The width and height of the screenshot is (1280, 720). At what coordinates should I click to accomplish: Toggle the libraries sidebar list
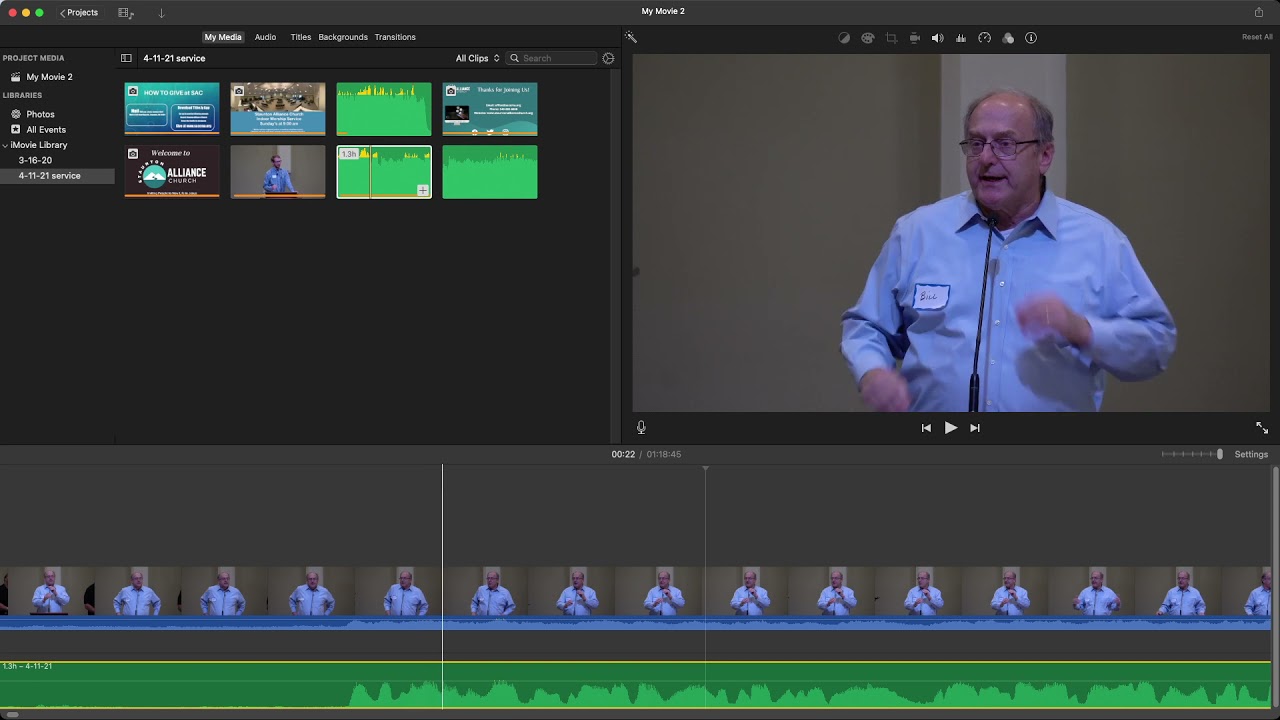126,58
